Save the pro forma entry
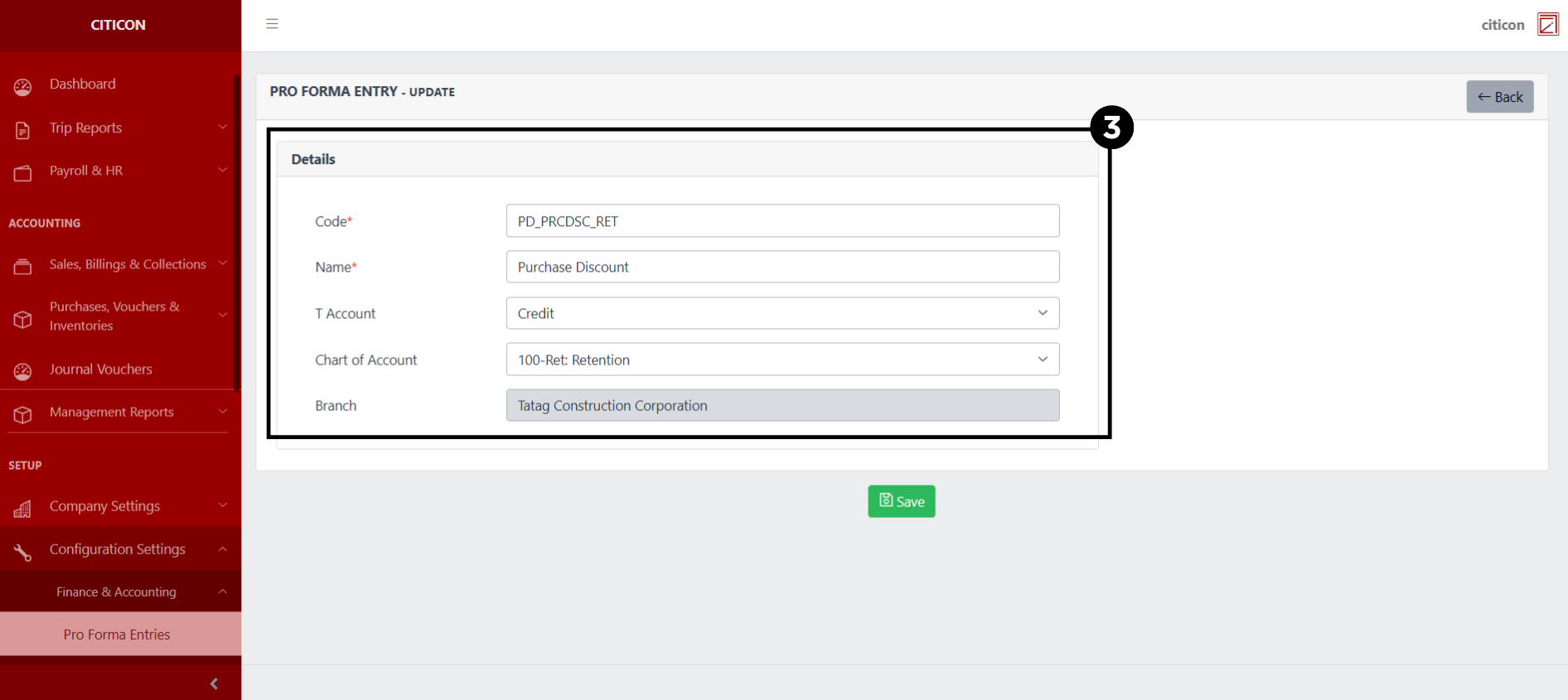1568x700 pixels. [x=902, y=501]
